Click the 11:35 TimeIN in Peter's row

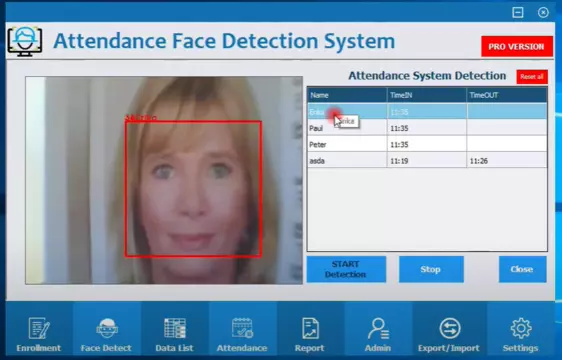click(427, 145)
